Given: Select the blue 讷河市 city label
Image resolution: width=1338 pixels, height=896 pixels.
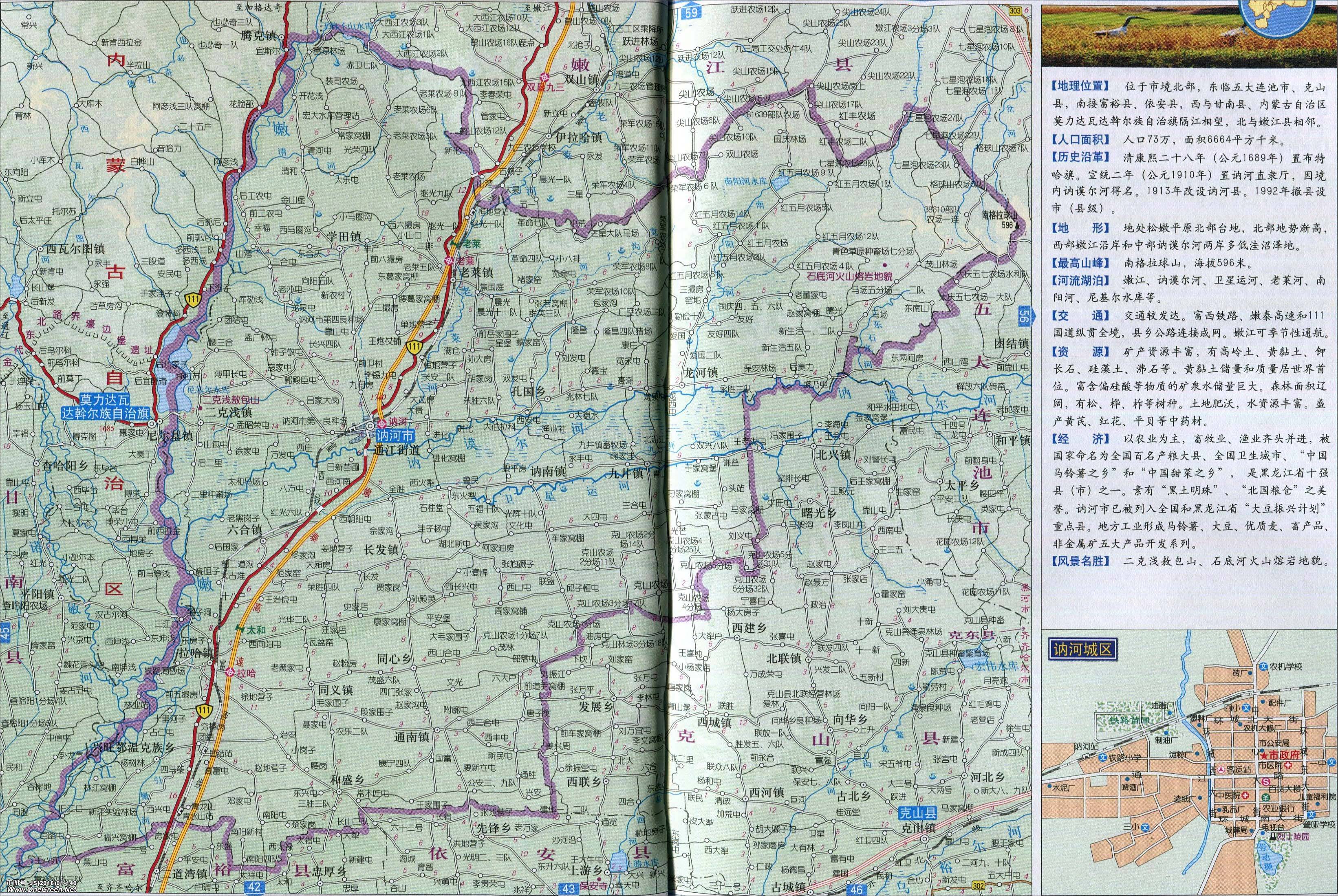Looking at the screenshot, I should (x=395, y=436).
